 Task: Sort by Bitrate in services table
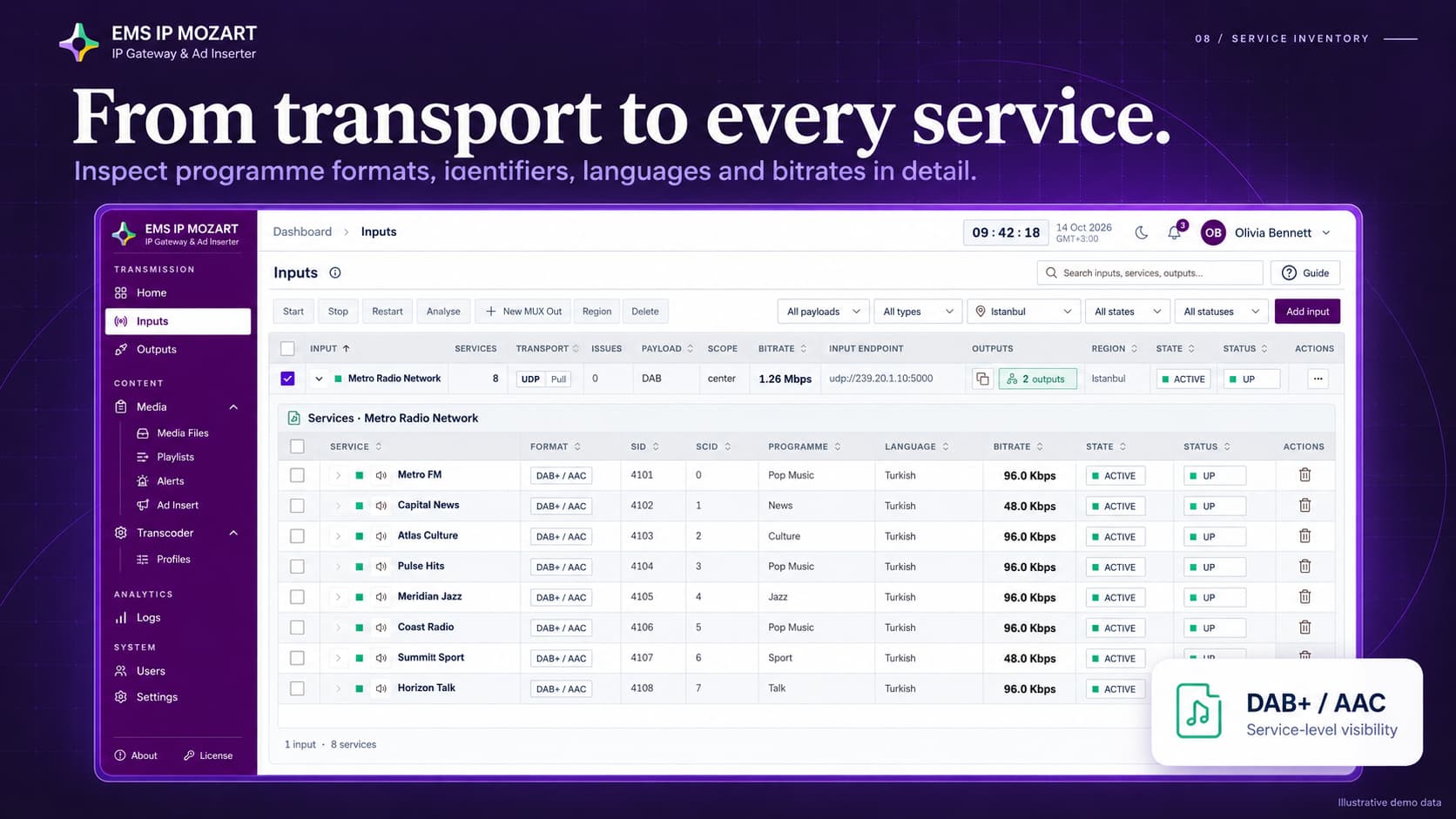point(1018,446)
